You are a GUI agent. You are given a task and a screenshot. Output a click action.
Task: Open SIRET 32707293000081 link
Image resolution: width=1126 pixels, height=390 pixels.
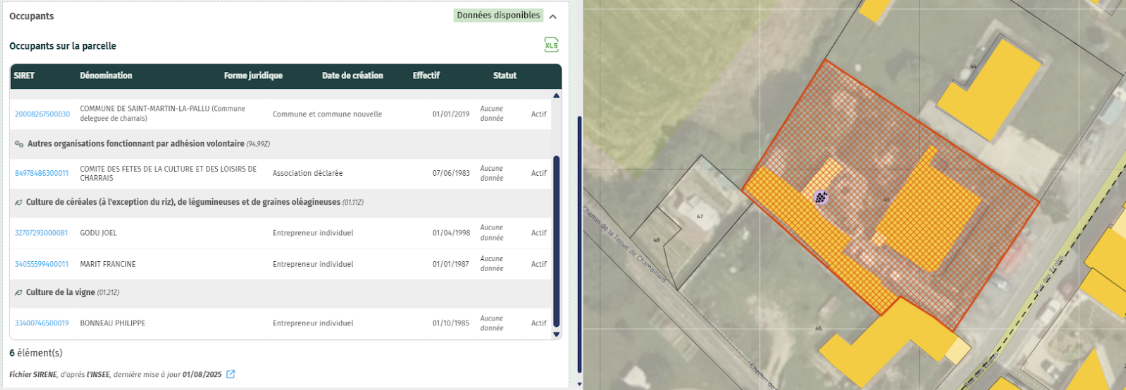tap(42, 233)
